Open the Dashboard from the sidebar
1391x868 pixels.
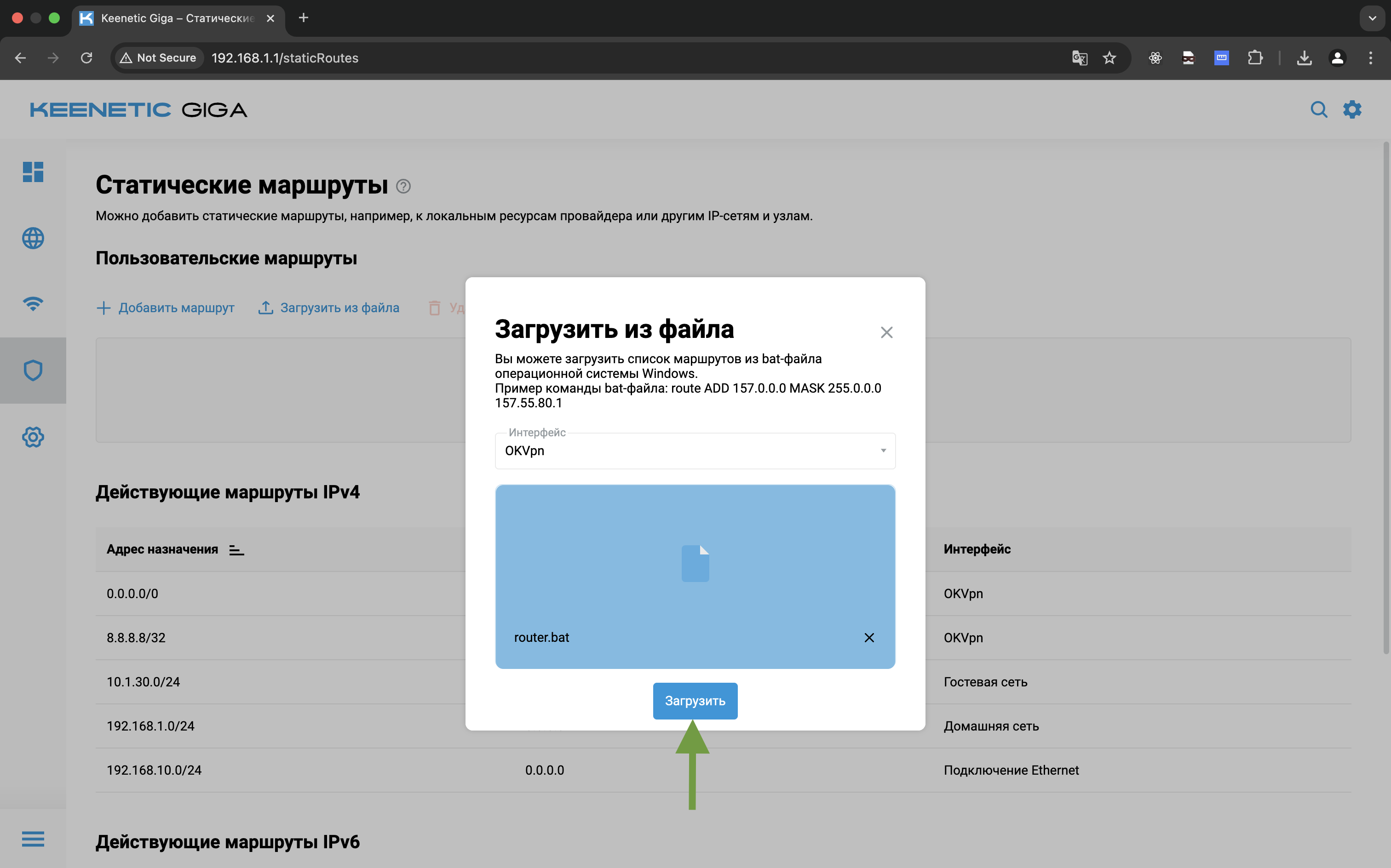(33, 172)
